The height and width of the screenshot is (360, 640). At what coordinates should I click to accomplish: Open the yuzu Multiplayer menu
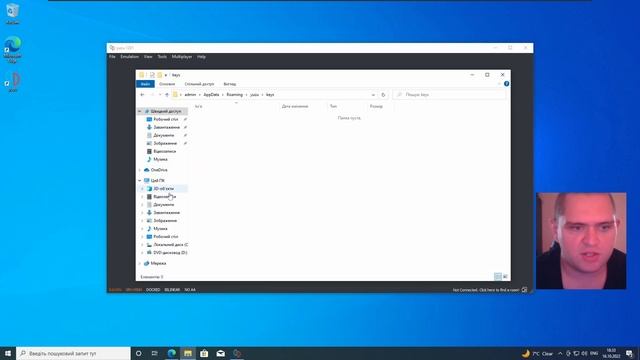point(182,57)
